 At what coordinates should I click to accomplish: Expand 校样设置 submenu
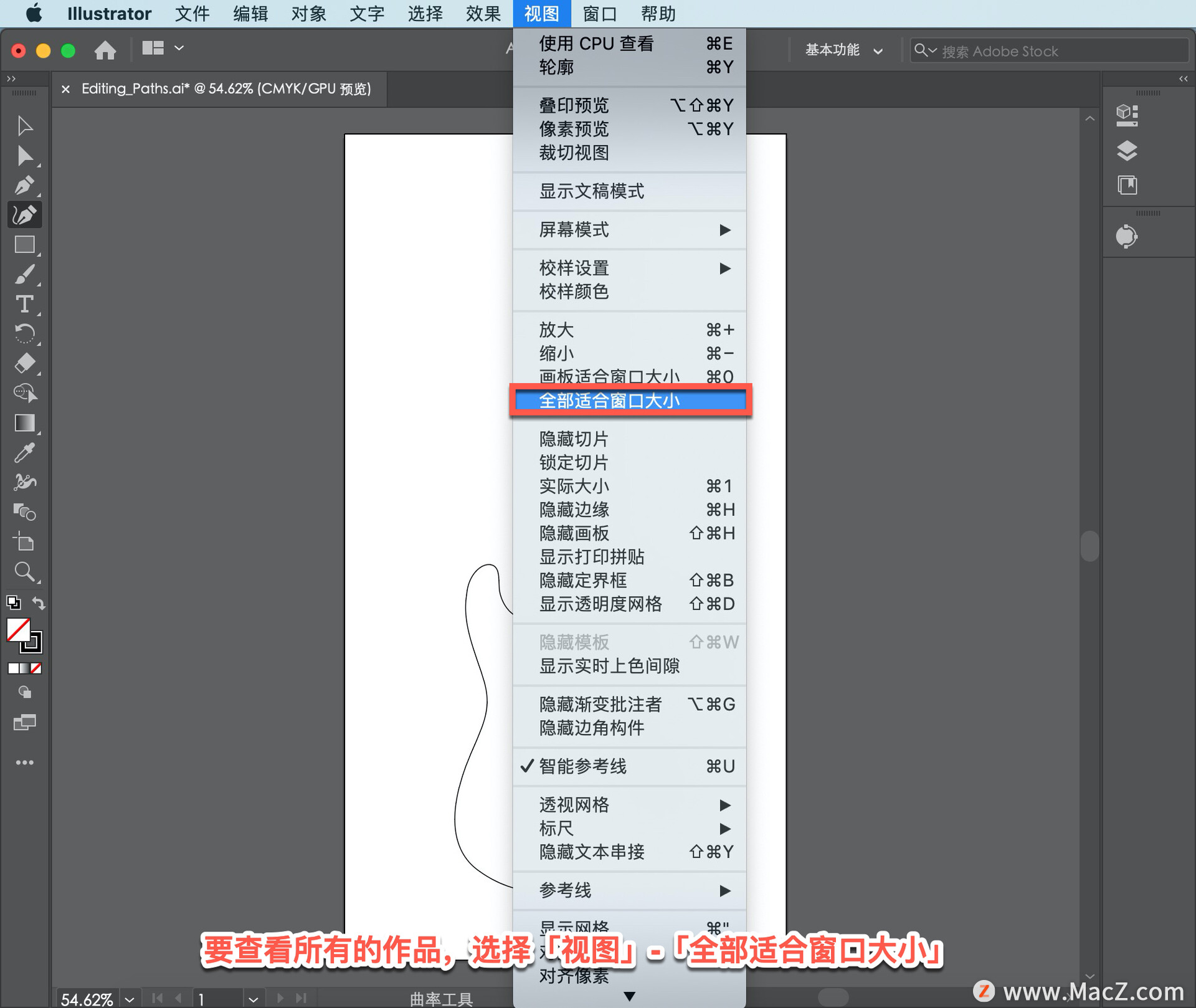(629, 269)
